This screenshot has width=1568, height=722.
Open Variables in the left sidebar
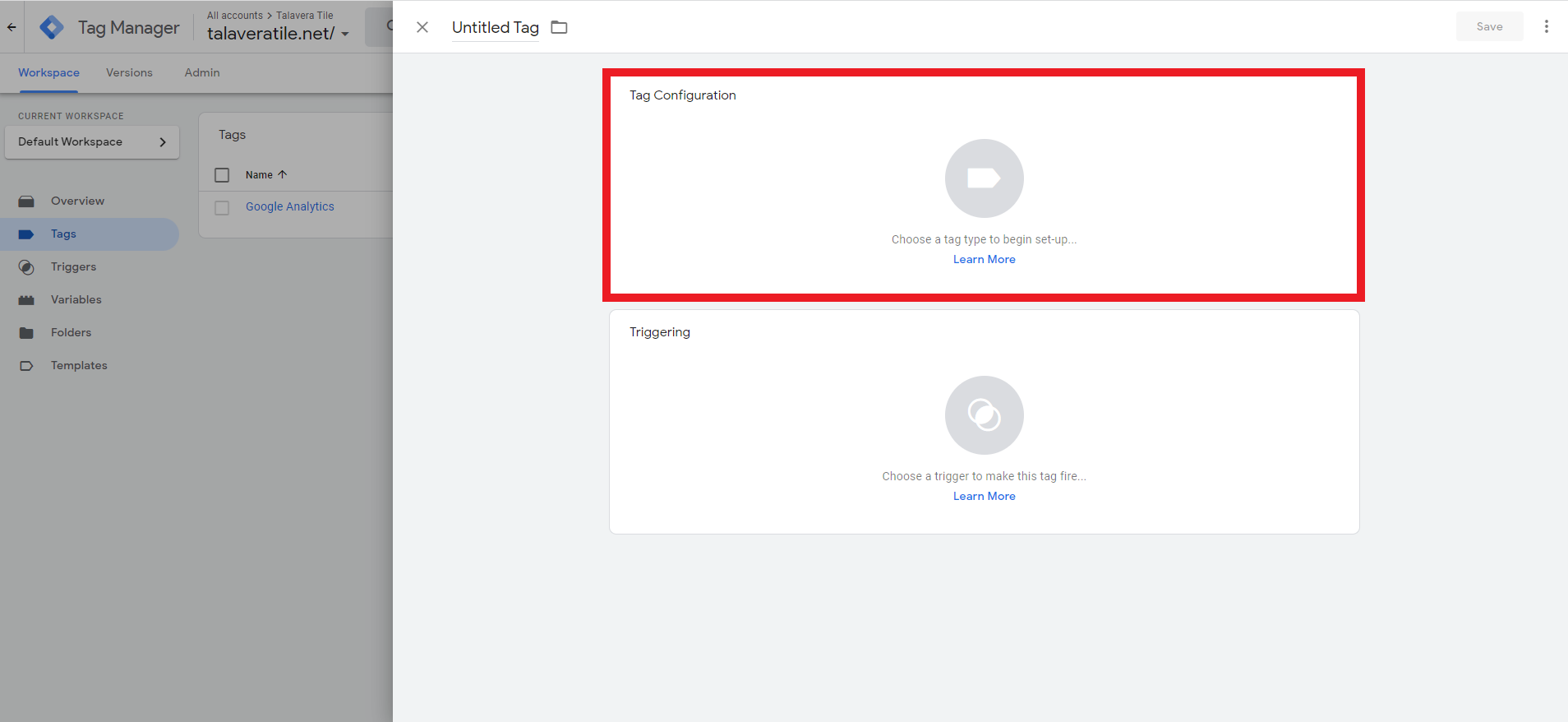point(76,299)
